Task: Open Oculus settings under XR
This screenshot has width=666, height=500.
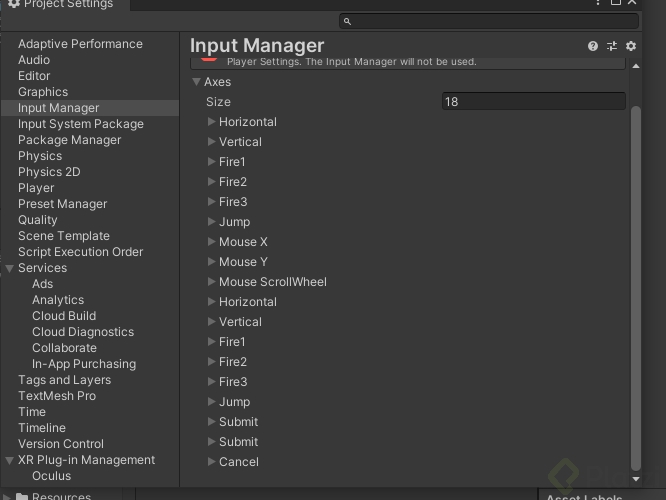Action: click(52, 476)
